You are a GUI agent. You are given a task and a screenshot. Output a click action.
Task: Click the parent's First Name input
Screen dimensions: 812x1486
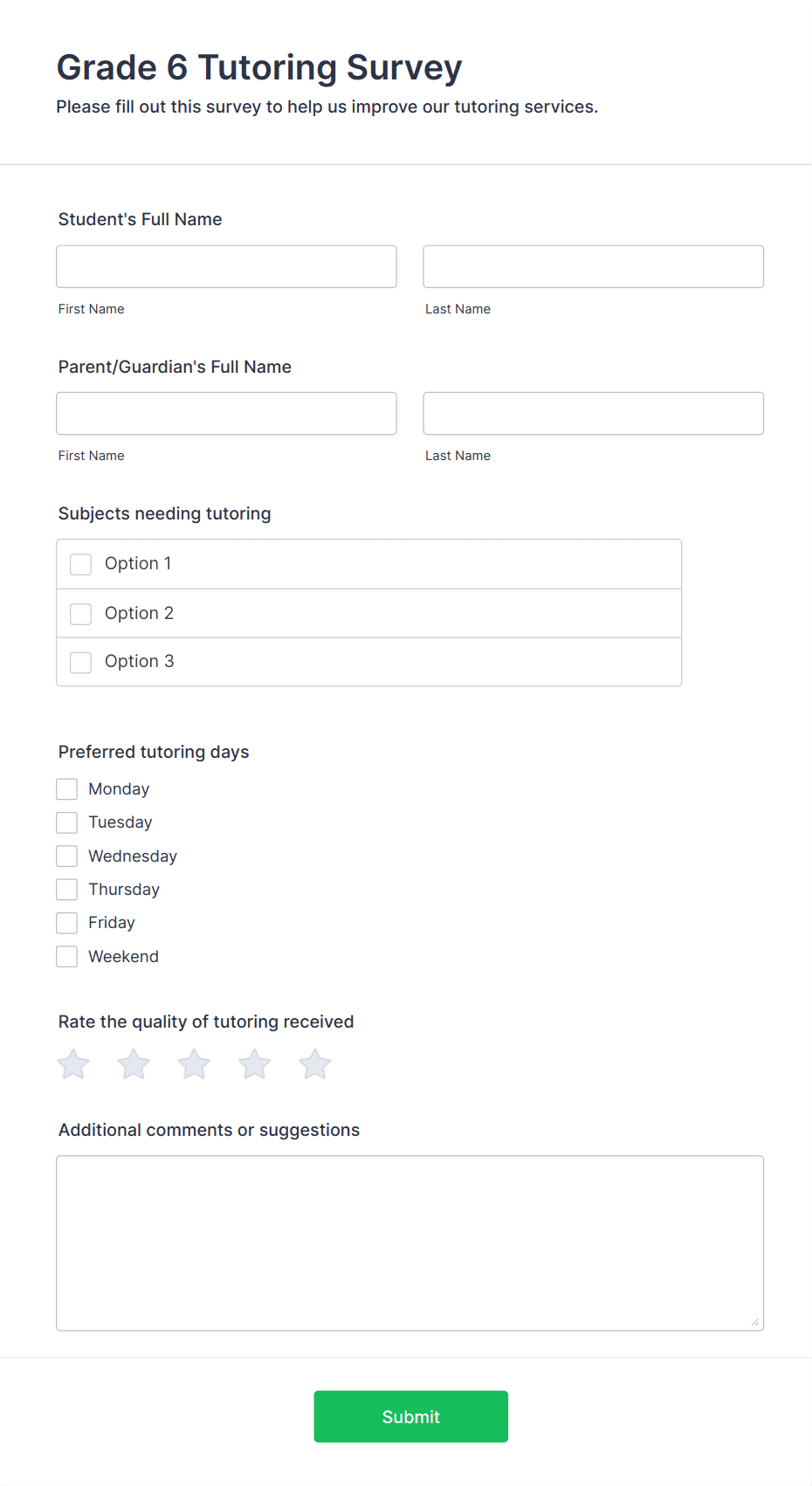[x=226, y=413]
